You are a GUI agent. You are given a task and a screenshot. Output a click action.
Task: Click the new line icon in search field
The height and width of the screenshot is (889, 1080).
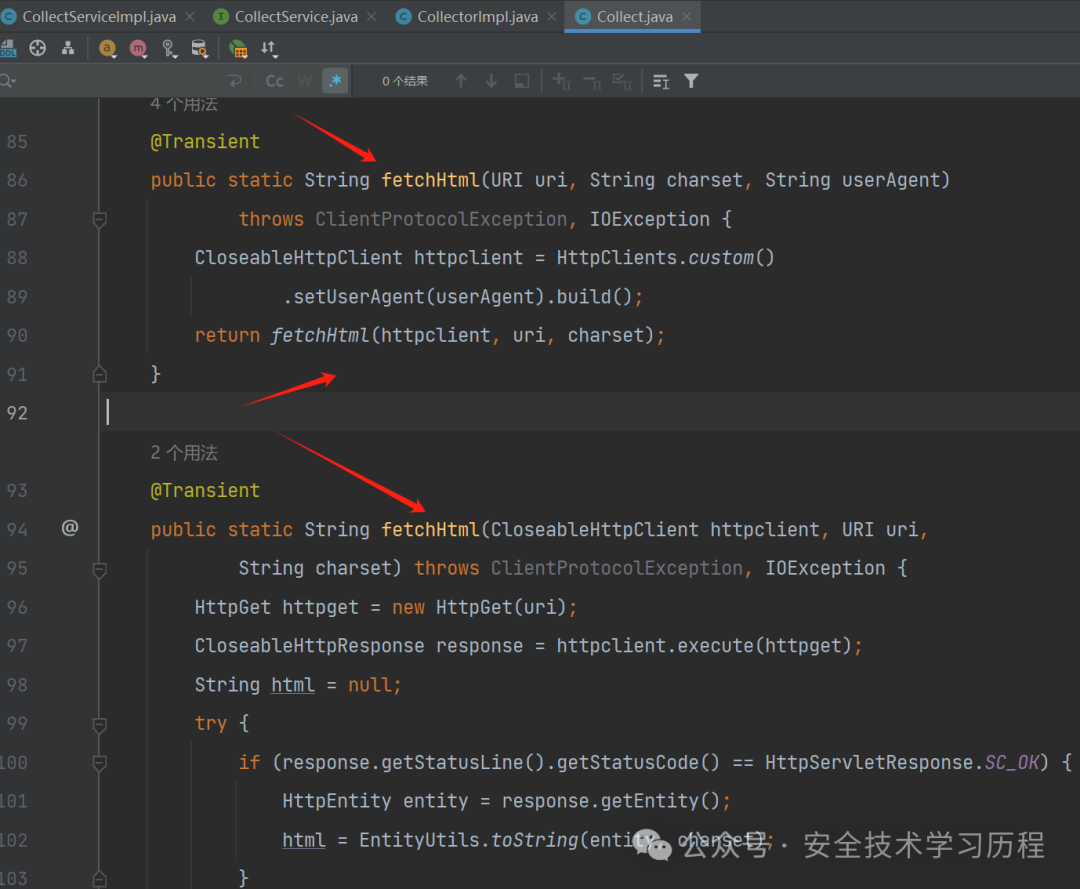235,81
